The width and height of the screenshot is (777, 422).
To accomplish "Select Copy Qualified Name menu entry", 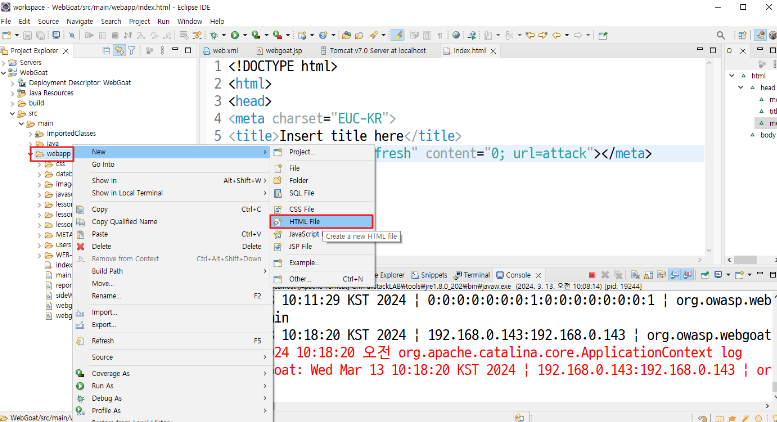I will [172, 222].
